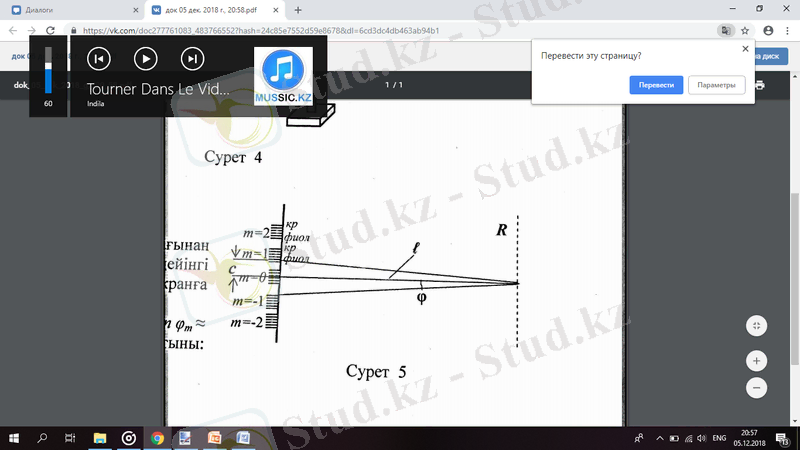Viewport: 800px width, 450px height.
Task: Show hidden system tray icons
Action: tap(660, 438)
